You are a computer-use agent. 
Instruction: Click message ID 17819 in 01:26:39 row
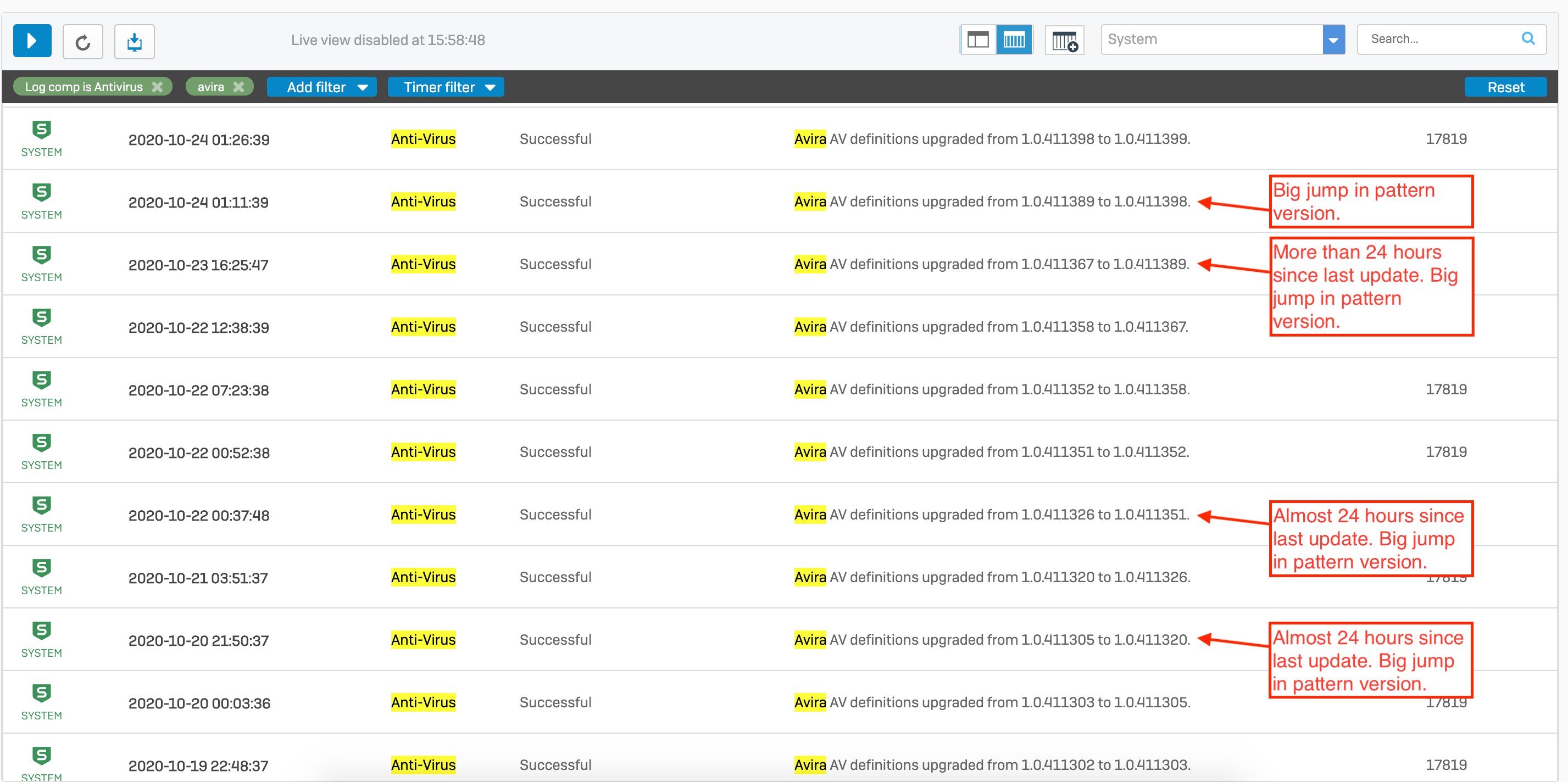1445,139
